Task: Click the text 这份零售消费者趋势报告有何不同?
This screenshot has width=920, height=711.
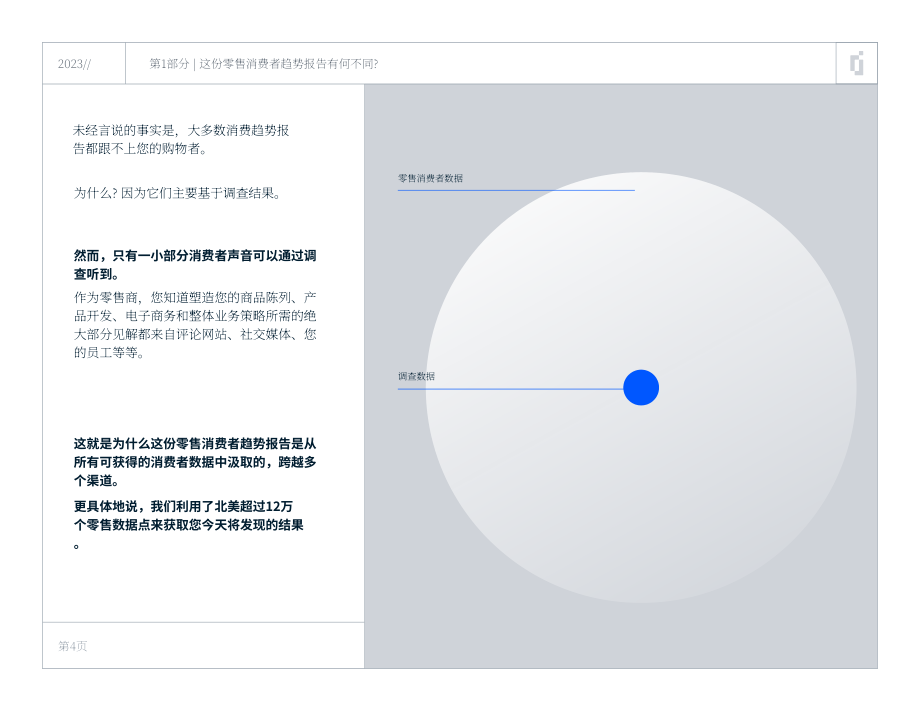Action: pyautogui.click(x=289, y=63)
